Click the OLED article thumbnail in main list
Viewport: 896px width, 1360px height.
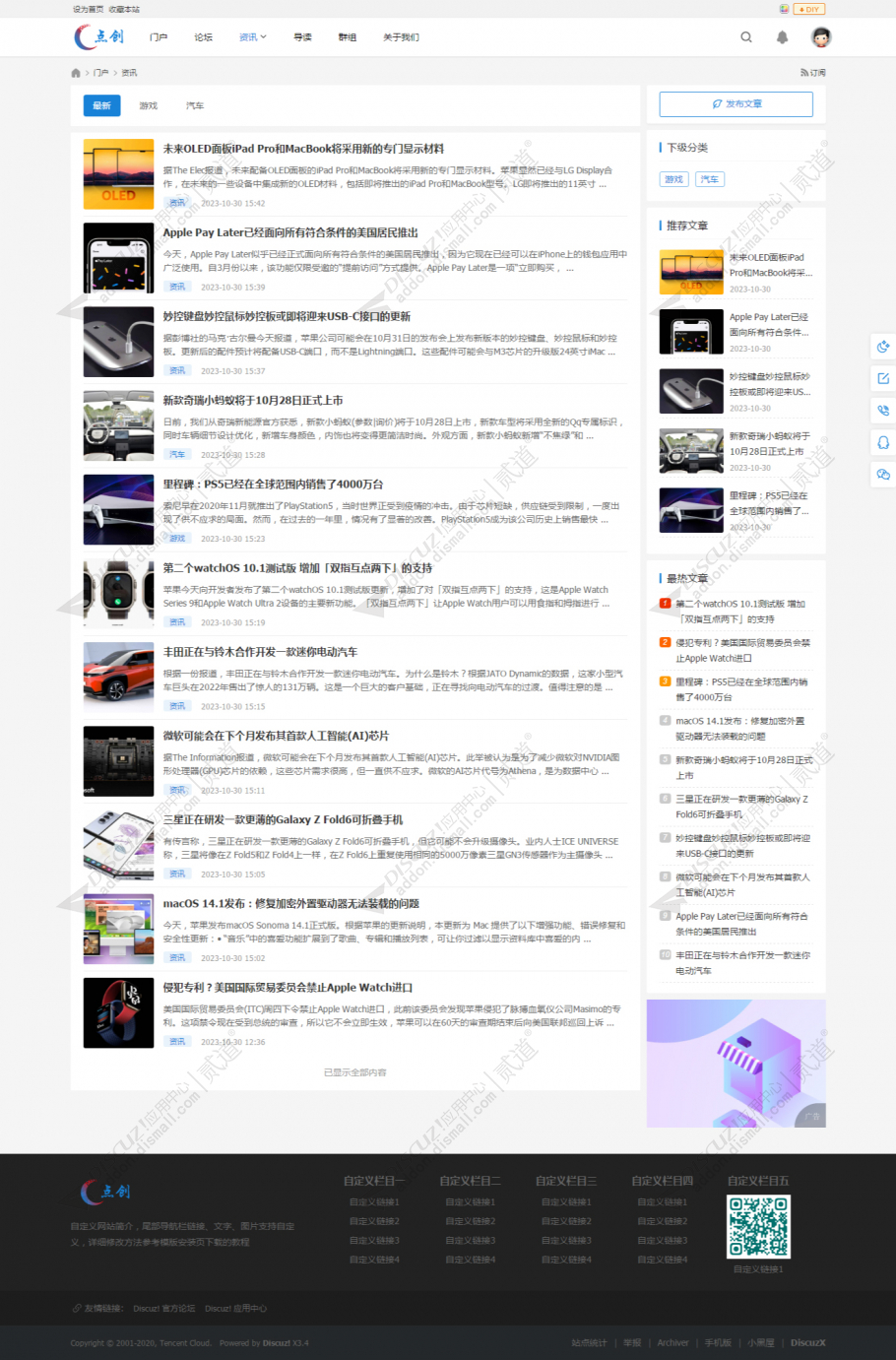point(118,174)
